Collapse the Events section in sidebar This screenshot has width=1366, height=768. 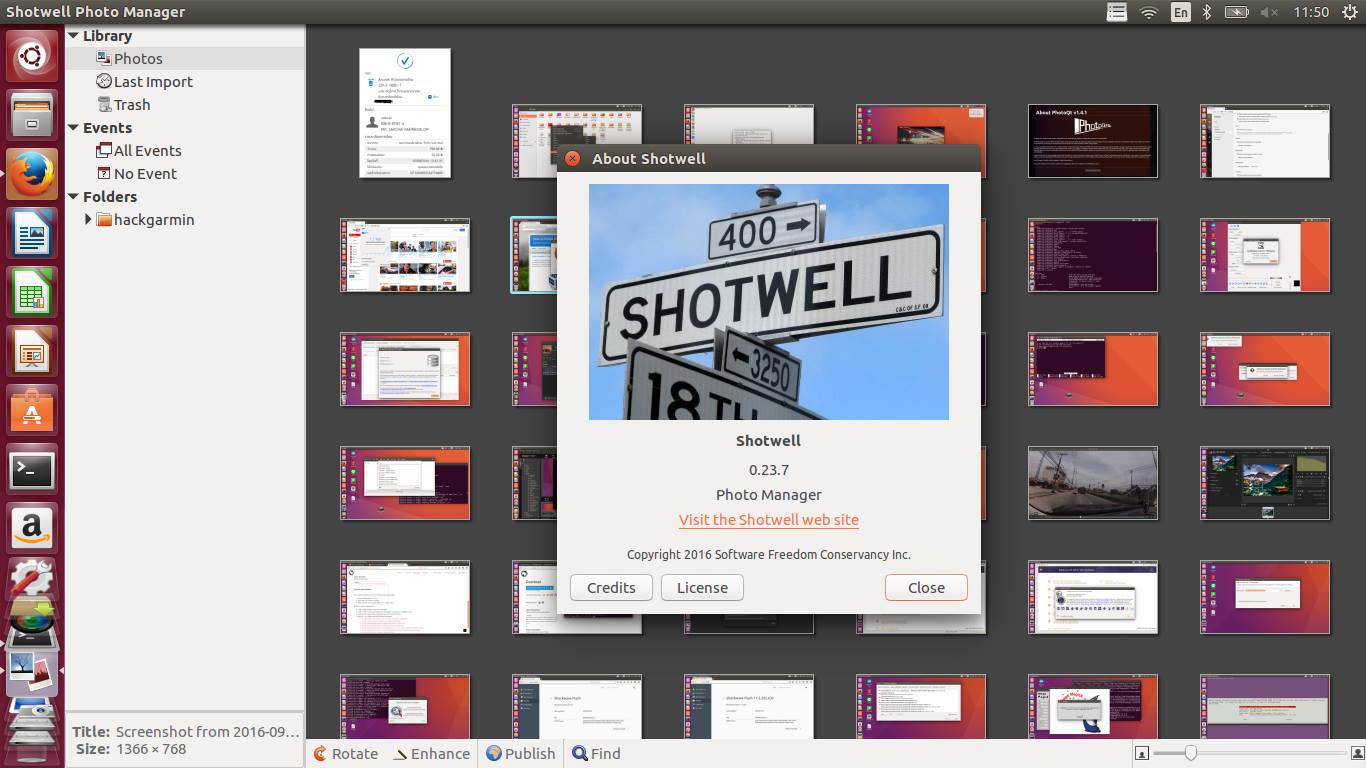pyautogui.click(x=74, y=128)
